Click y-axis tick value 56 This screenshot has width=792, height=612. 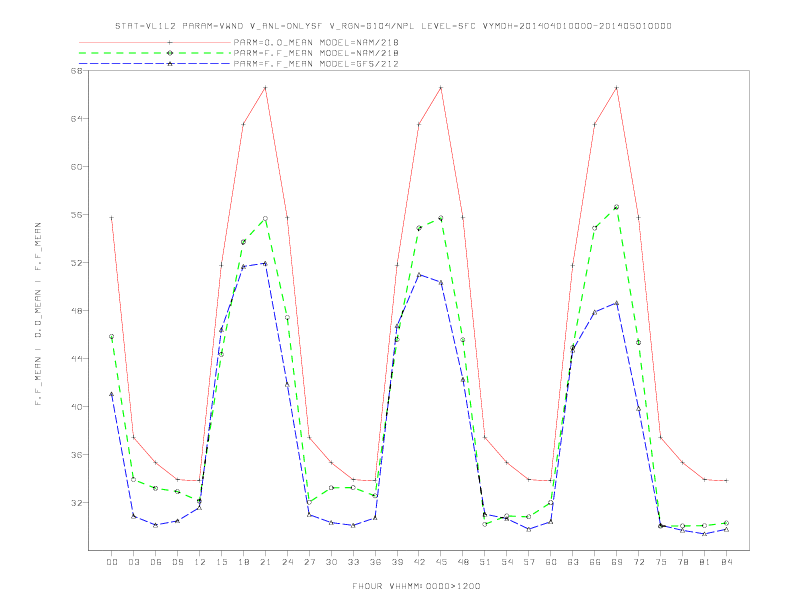76,215
